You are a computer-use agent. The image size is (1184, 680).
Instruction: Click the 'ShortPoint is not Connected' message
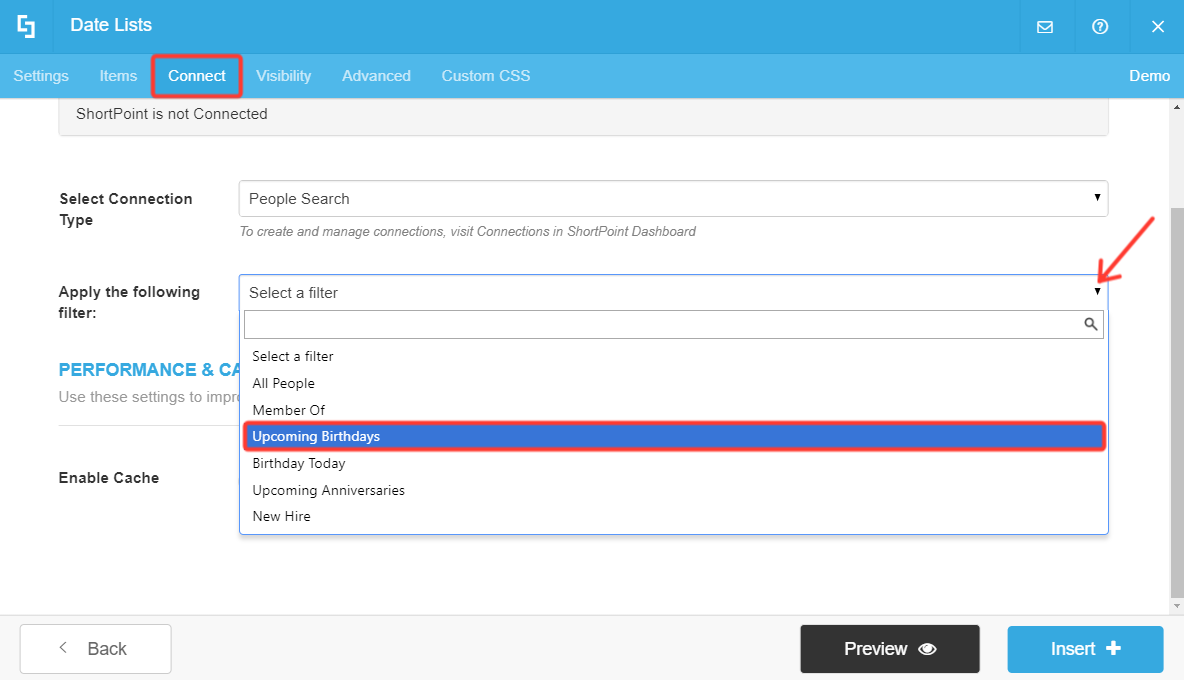(x=171, y=114)
